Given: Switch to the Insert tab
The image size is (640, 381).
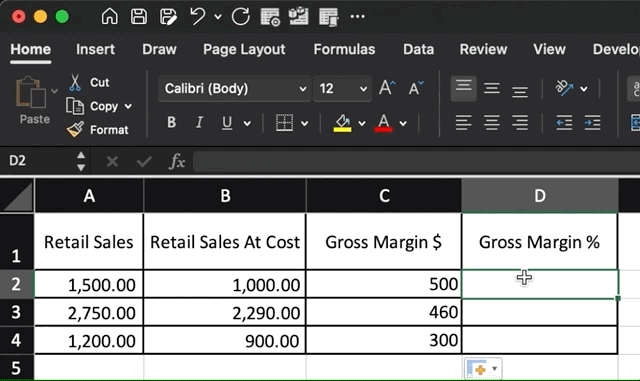Looking at the screenshot, I should click(x=95, y=49).
